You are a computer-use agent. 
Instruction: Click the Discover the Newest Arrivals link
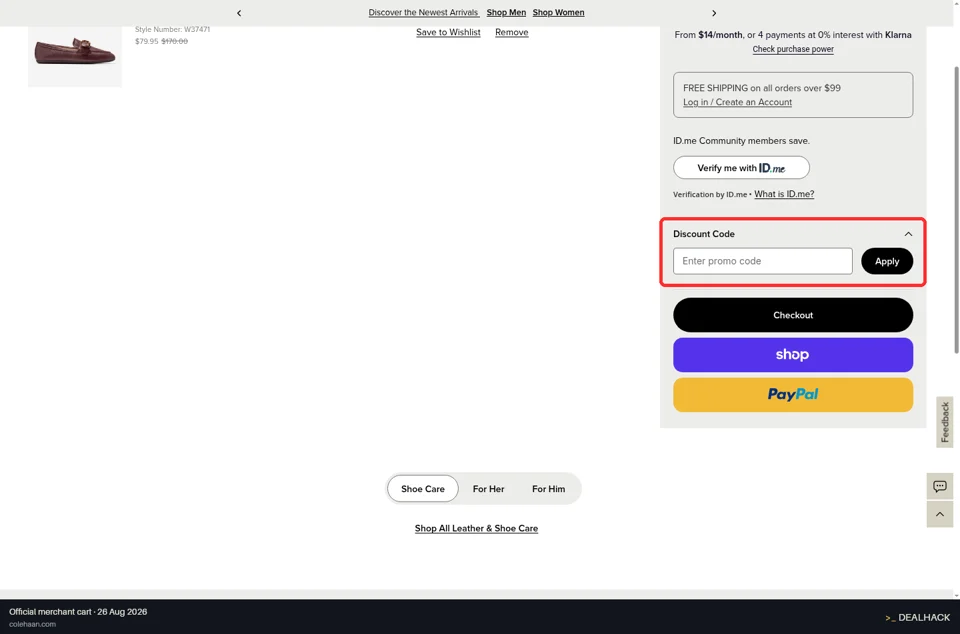coord(423,12)
